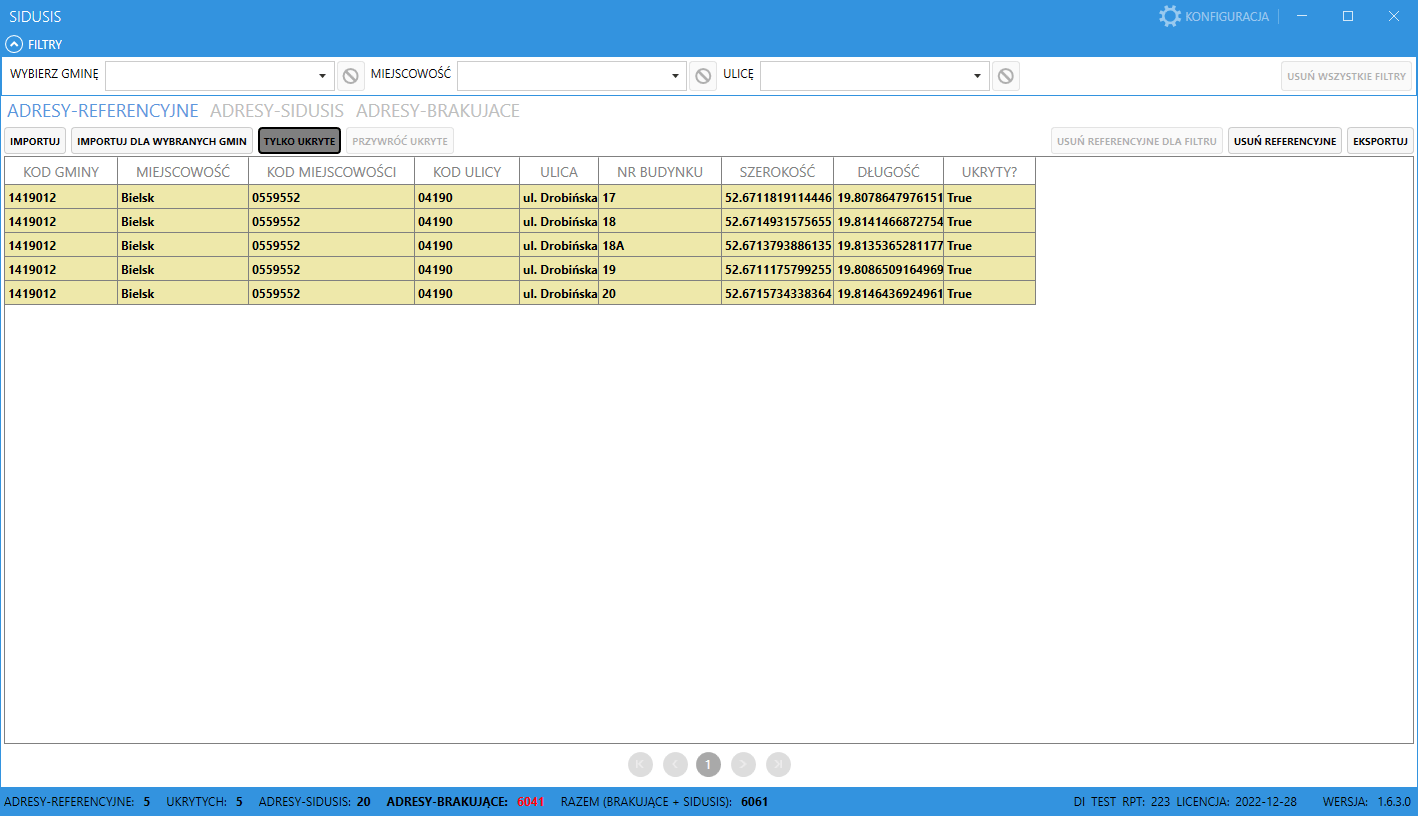Clear the Wybierz Gminę filter icon
The image size is (1418, 816).
[350, 76]
